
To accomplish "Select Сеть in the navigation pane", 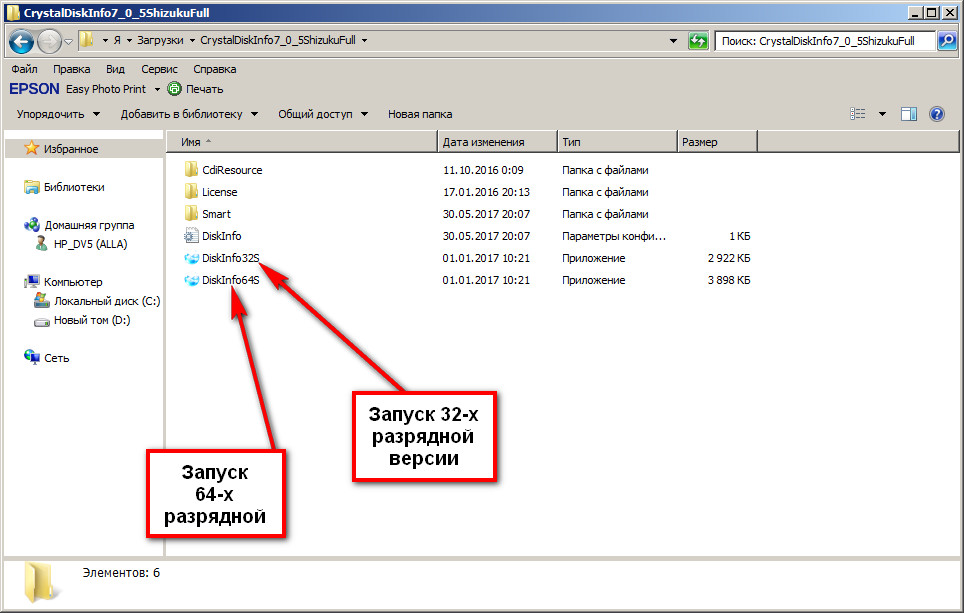I will click(x=57, y=358).
